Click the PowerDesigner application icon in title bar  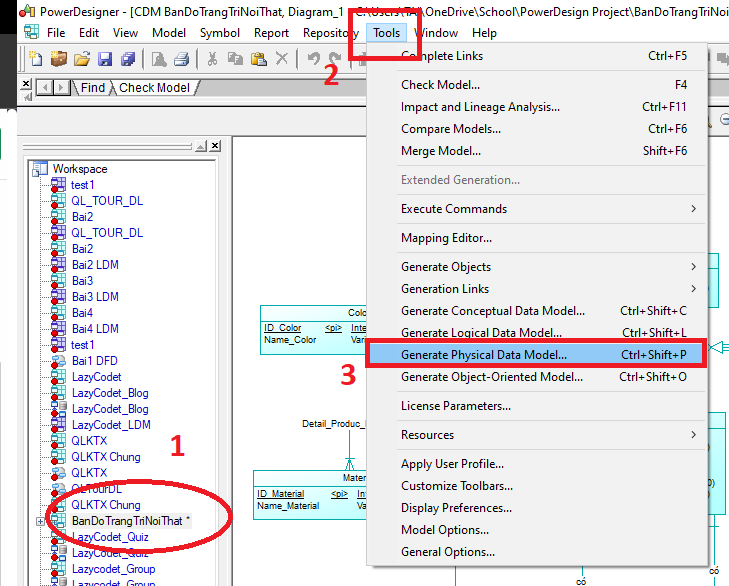pyautogui.click(x=27, y=10)
